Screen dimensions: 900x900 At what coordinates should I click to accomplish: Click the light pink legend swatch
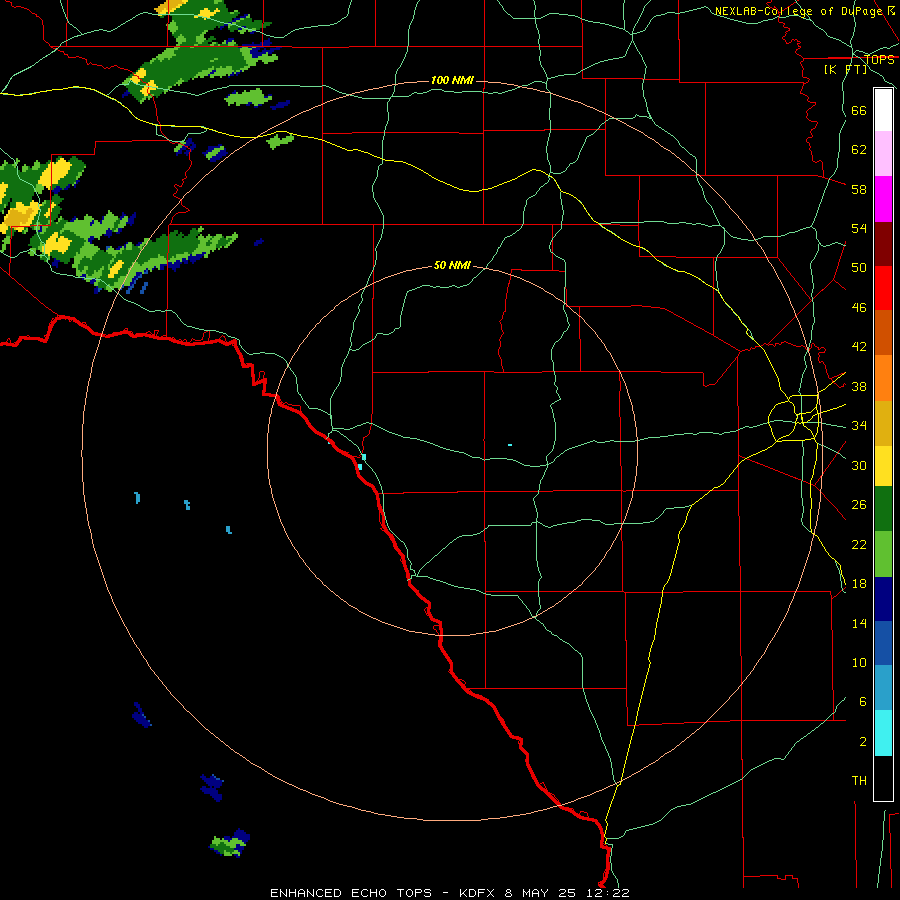[x=883, y=153]
